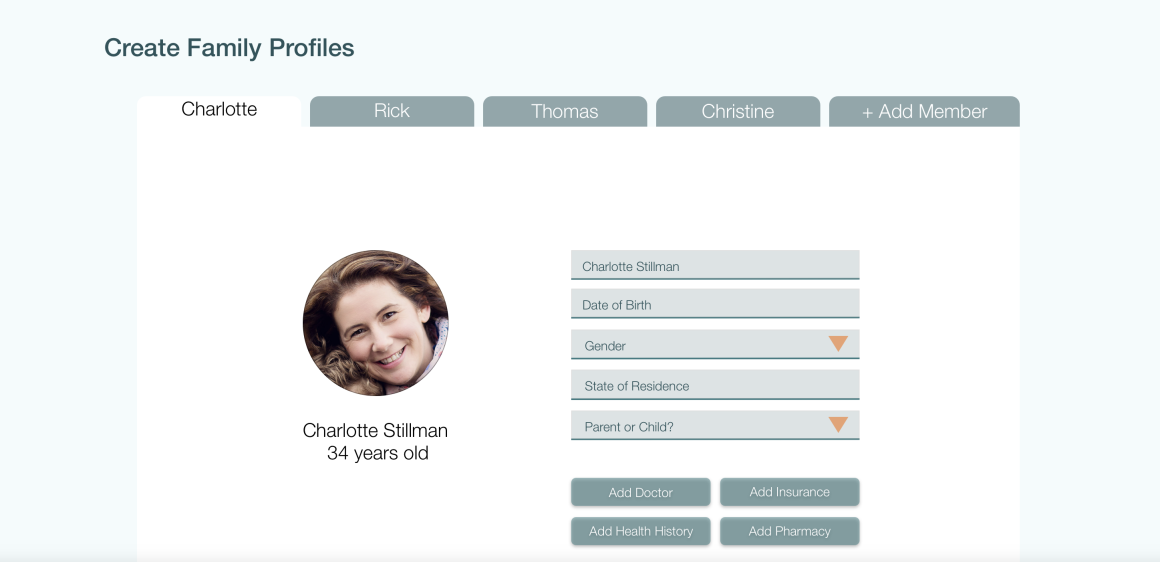1160x562 pixels.
Task: Click the + Add Member tab
Action: [x=924, y=111]
